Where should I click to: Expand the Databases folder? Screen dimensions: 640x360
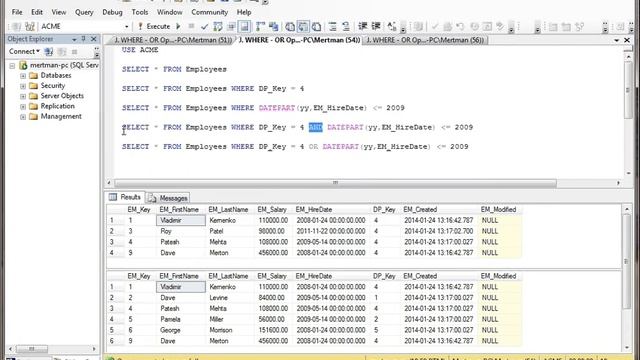23,76
